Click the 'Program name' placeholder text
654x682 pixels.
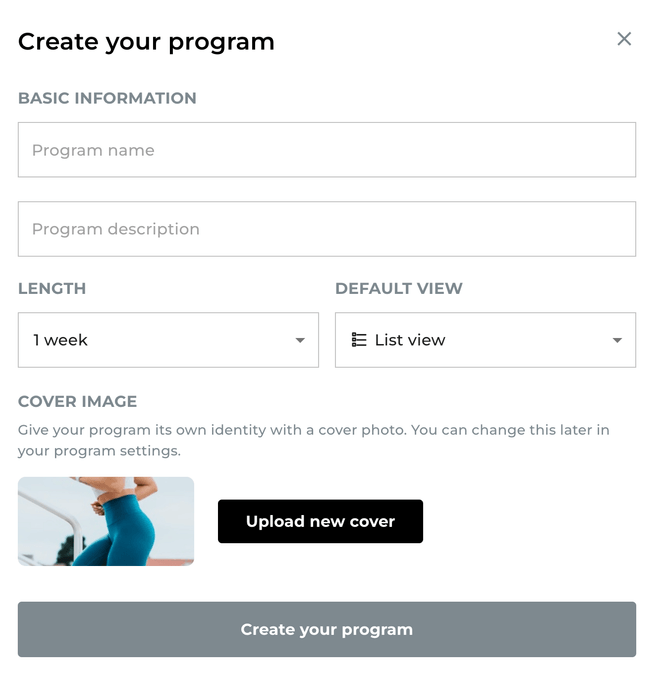[93, 150]
